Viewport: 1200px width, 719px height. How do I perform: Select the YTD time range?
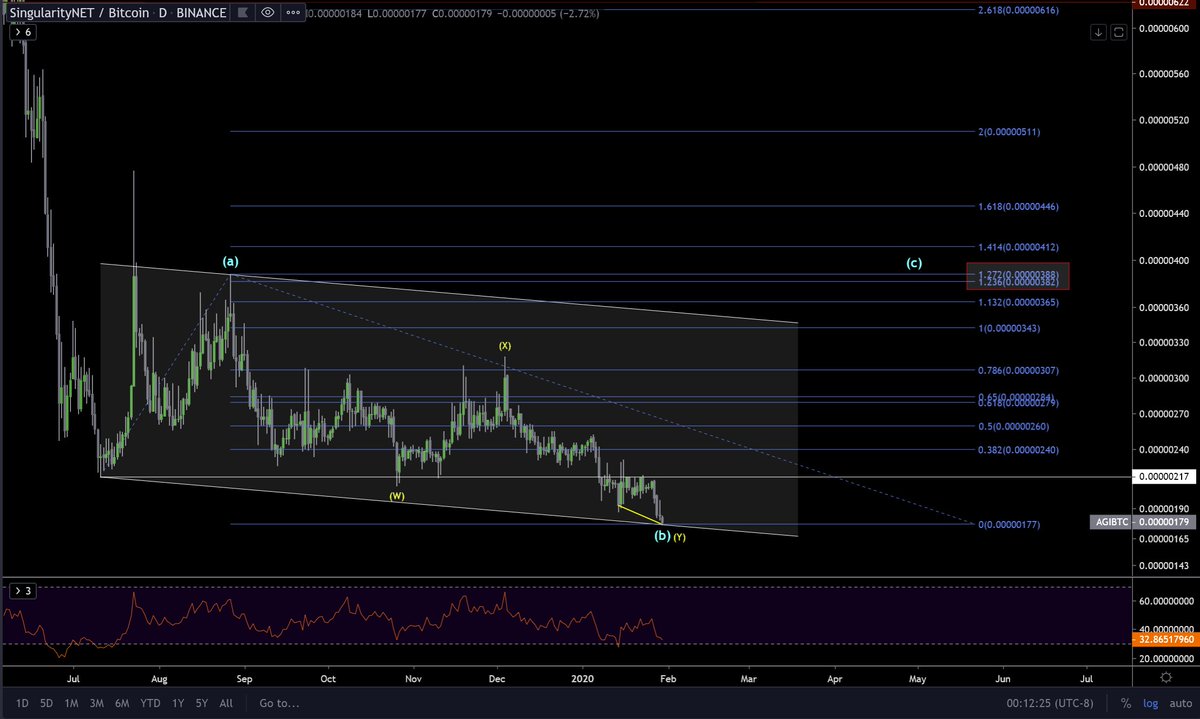click(x=151, y=703)
